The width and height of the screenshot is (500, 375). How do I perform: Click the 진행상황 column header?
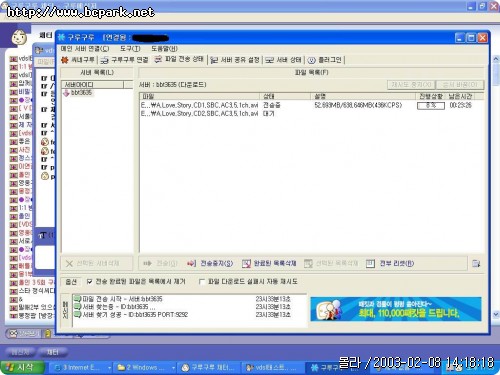click(431, 97)
